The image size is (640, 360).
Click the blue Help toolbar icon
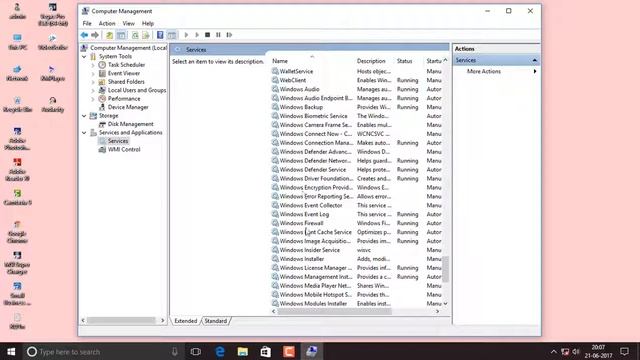coord(160,35)
